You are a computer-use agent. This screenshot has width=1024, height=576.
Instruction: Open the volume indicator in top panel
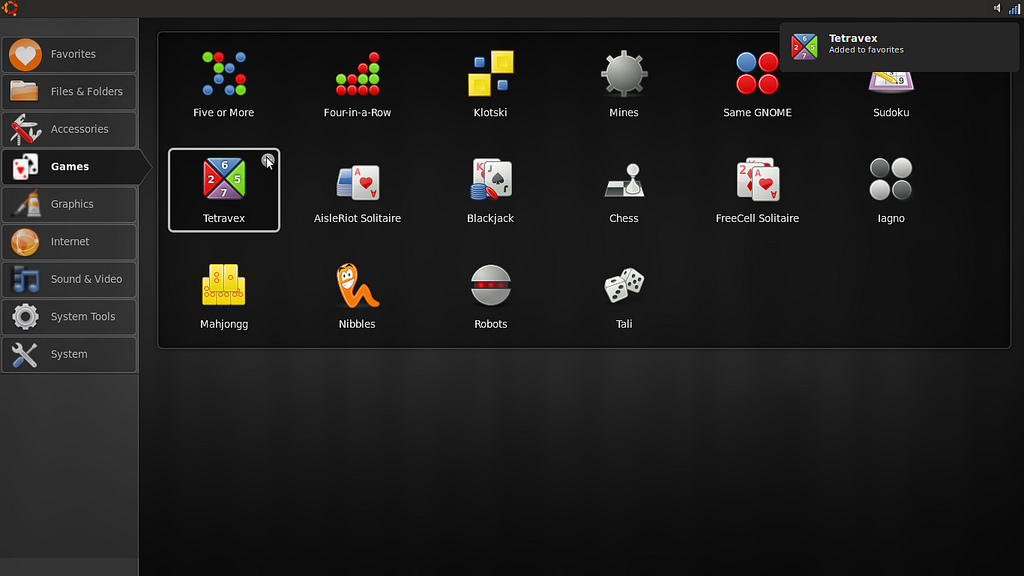pyautogui.click(x=996, y=8)
